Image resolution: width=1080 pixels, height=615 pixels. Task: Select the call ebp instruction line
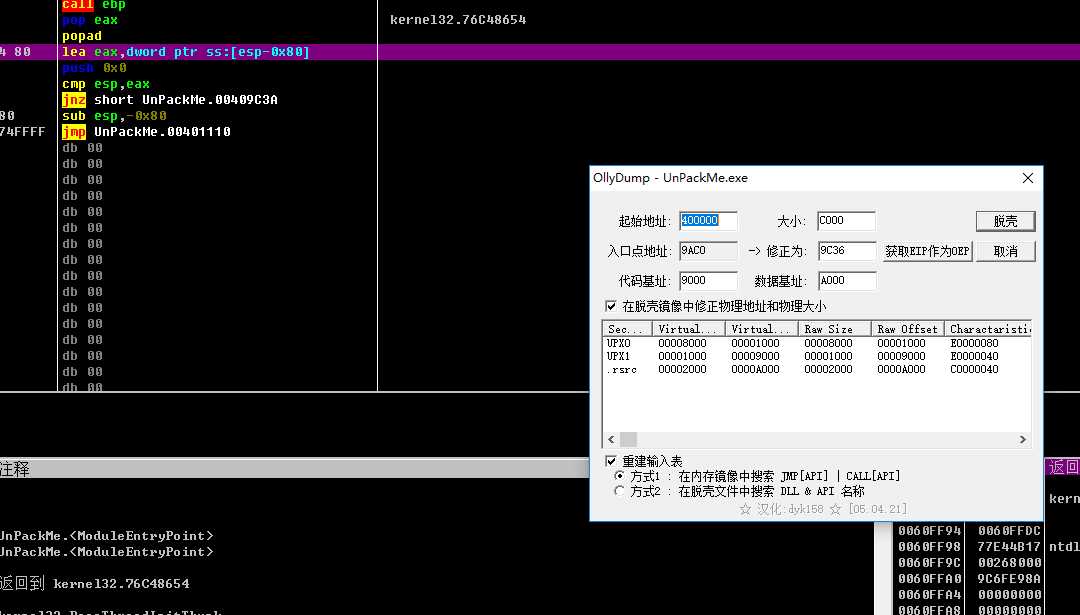pos(94,5)
